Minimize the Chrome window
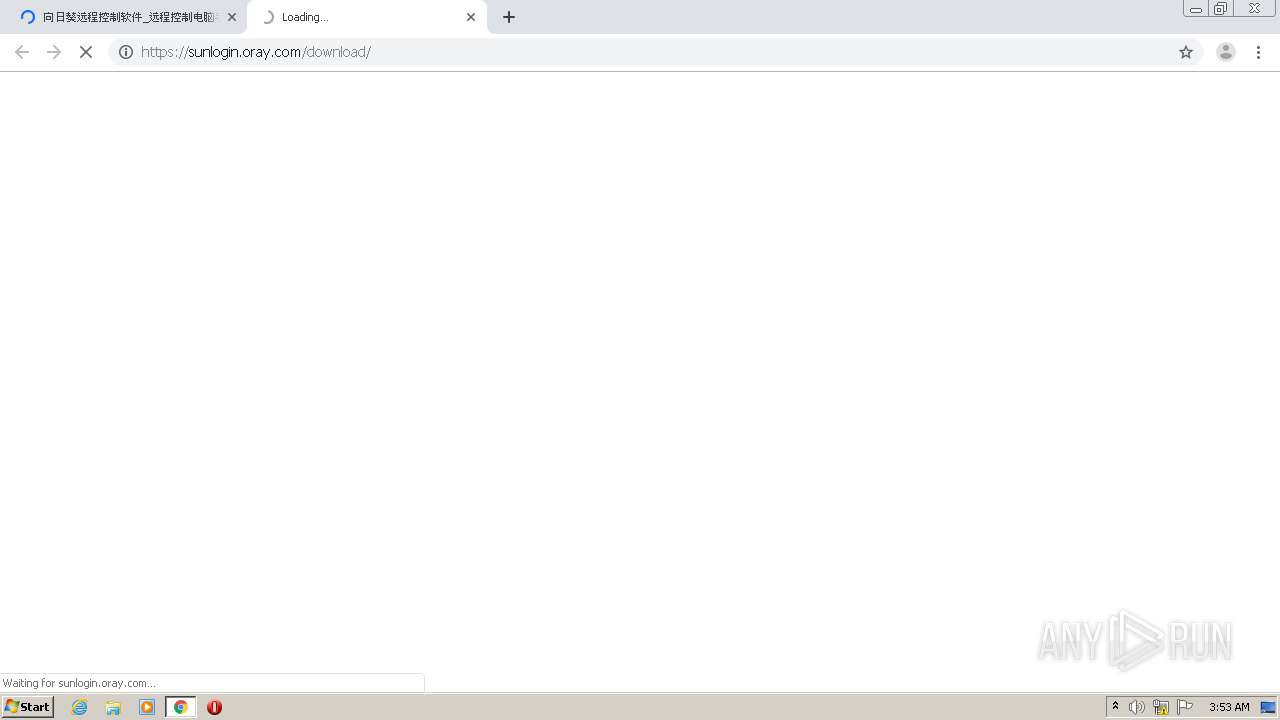1280x720 pixels. point(1196,9)
